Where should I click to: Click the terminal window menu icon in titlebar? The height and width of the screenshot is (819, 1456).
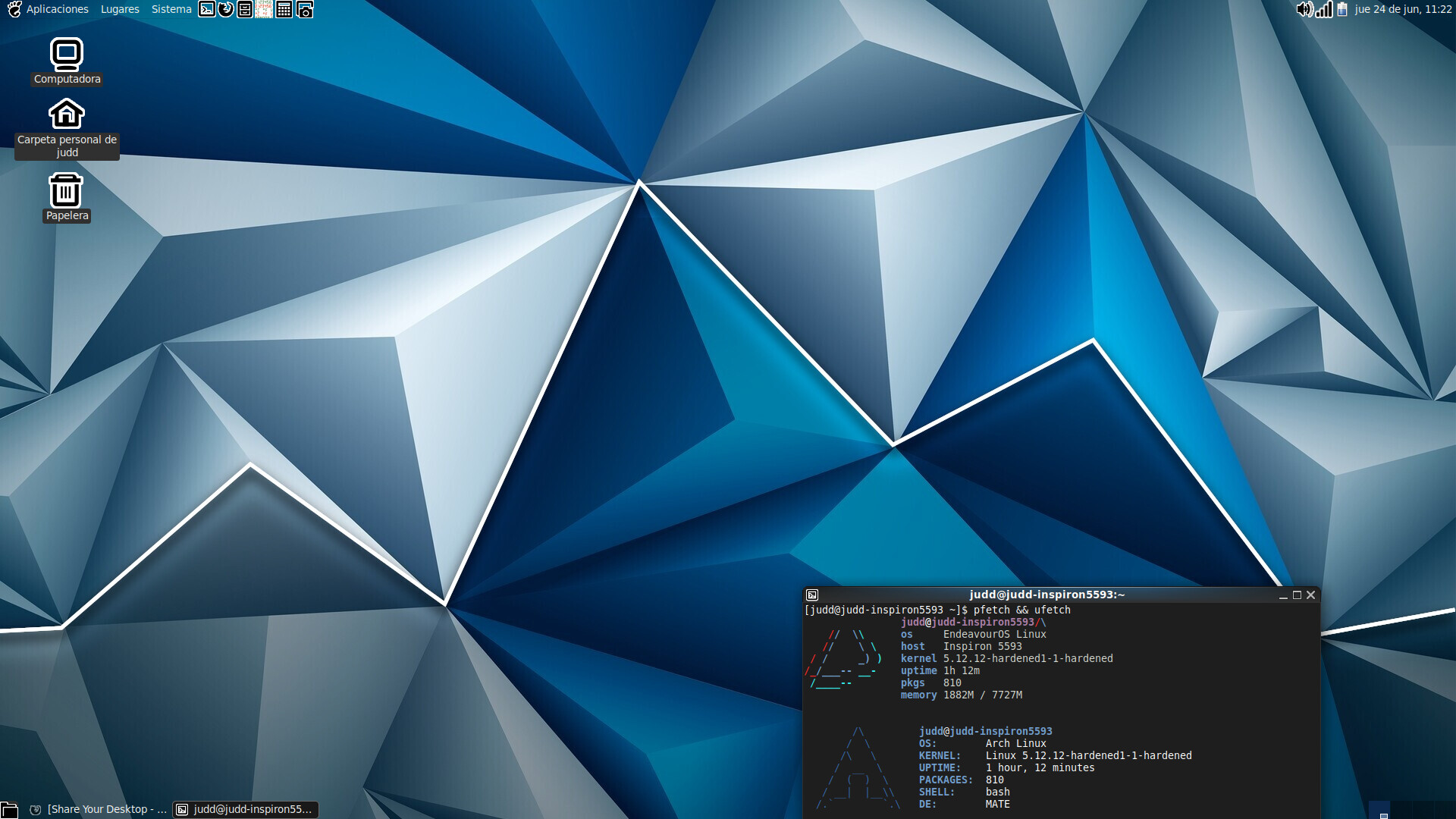point(812,595)
